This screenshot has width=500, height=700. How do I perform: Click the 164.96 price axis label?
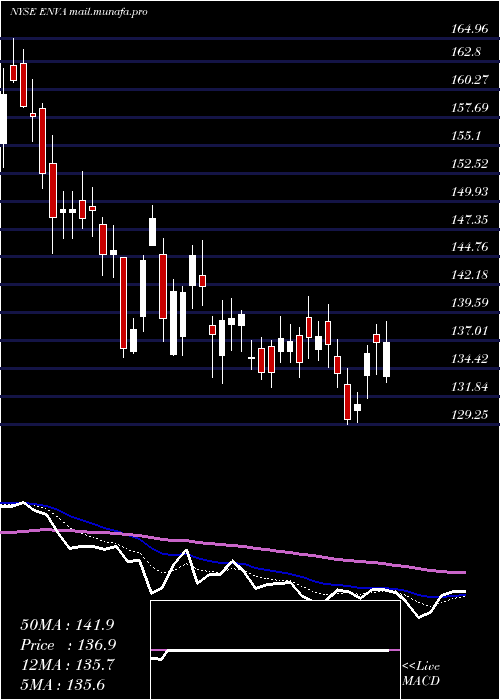(x=468, y=30)
